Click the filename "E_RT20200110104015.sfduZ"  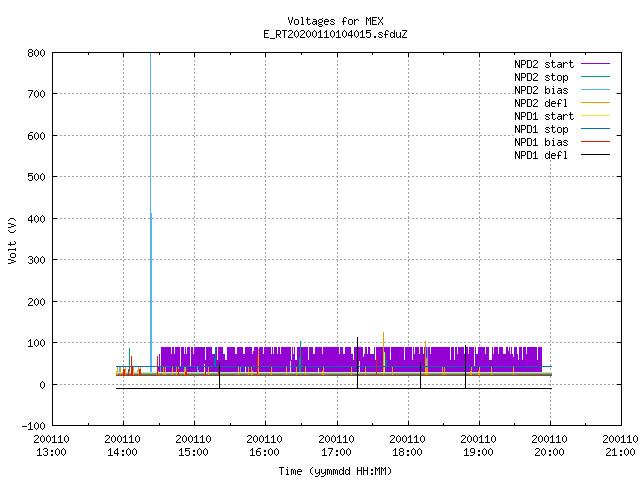point(335,34)
